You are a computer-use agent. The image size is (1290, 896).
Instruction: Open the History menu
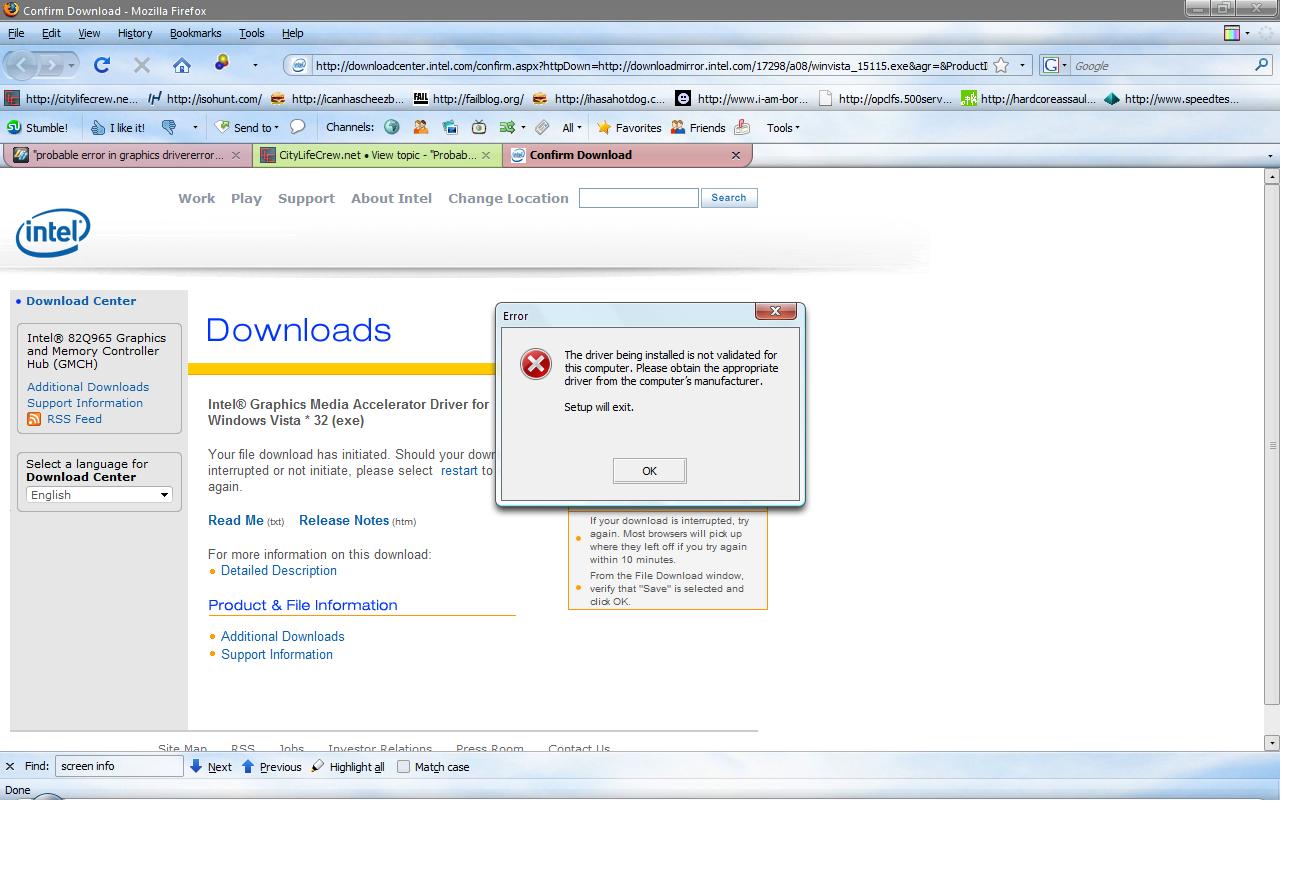click(x=135, y=33)
